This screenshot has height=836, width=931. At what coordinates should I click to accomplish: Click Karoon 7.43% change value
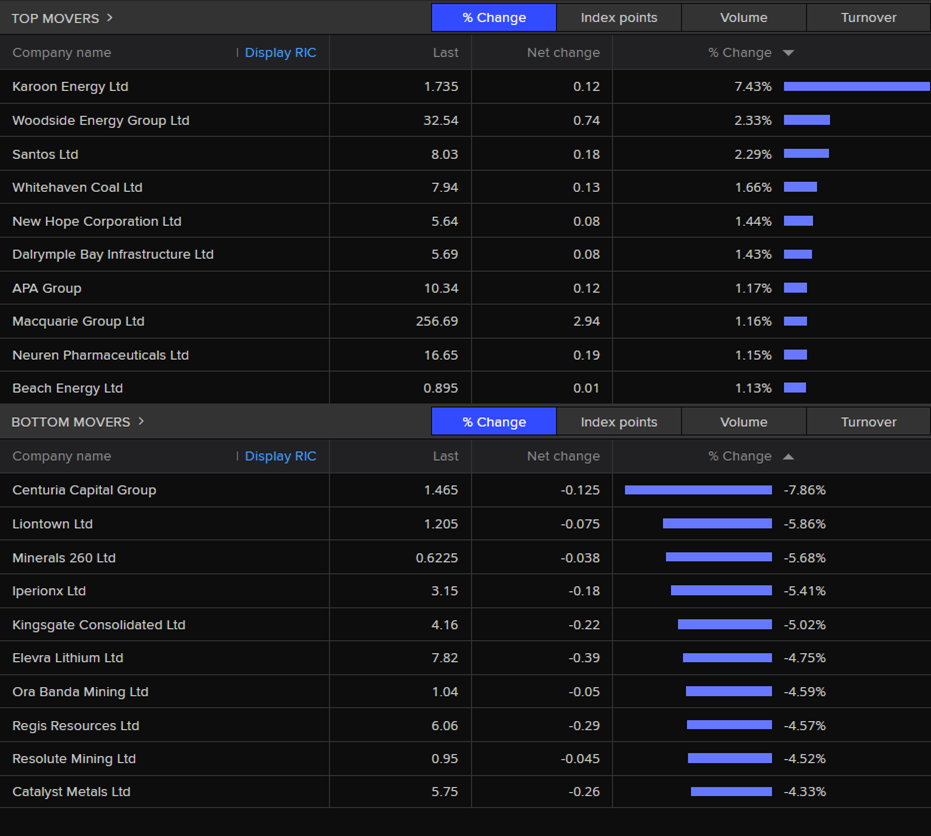tap(753, 87)
